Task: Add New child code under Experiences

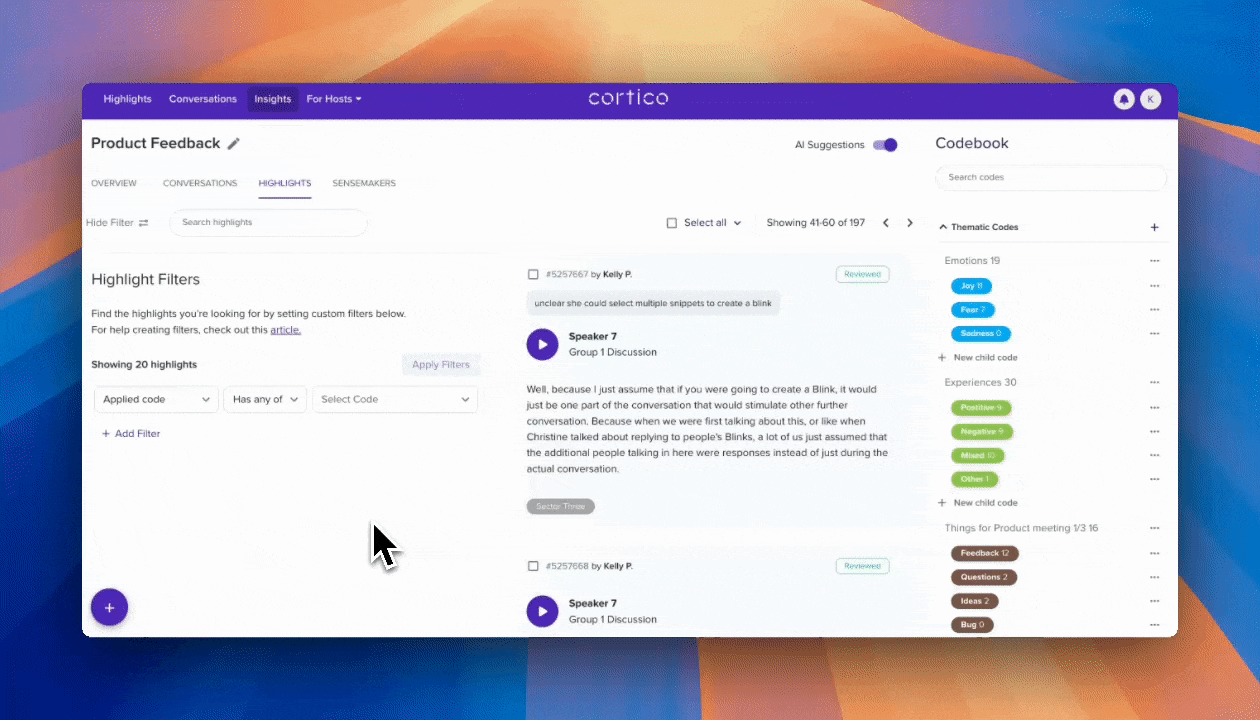Action: click(x=978, y=503)
